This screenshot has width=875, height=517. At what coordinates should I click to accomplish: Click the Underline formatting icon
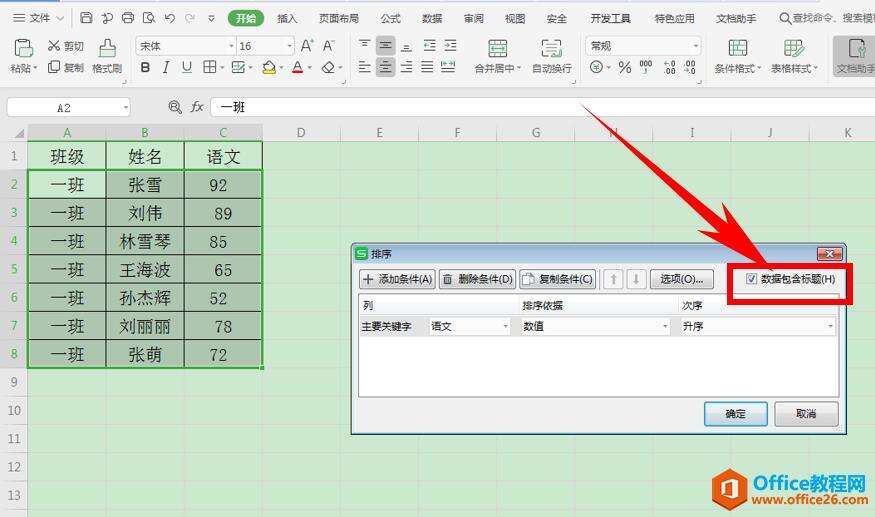[x=184, y=67]
